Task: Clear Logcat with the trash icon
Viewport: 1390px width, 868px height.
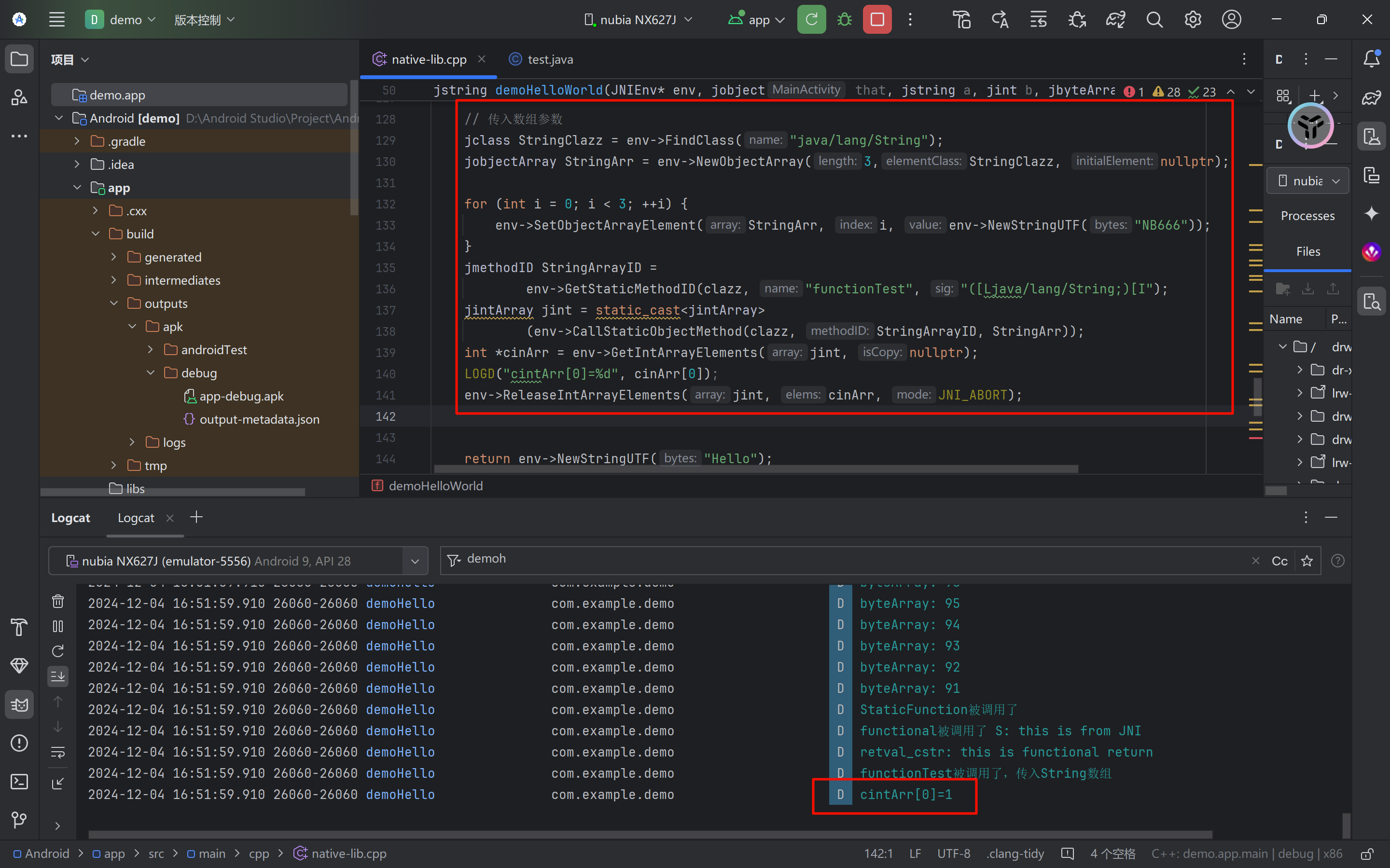Action: click(58, 601)
